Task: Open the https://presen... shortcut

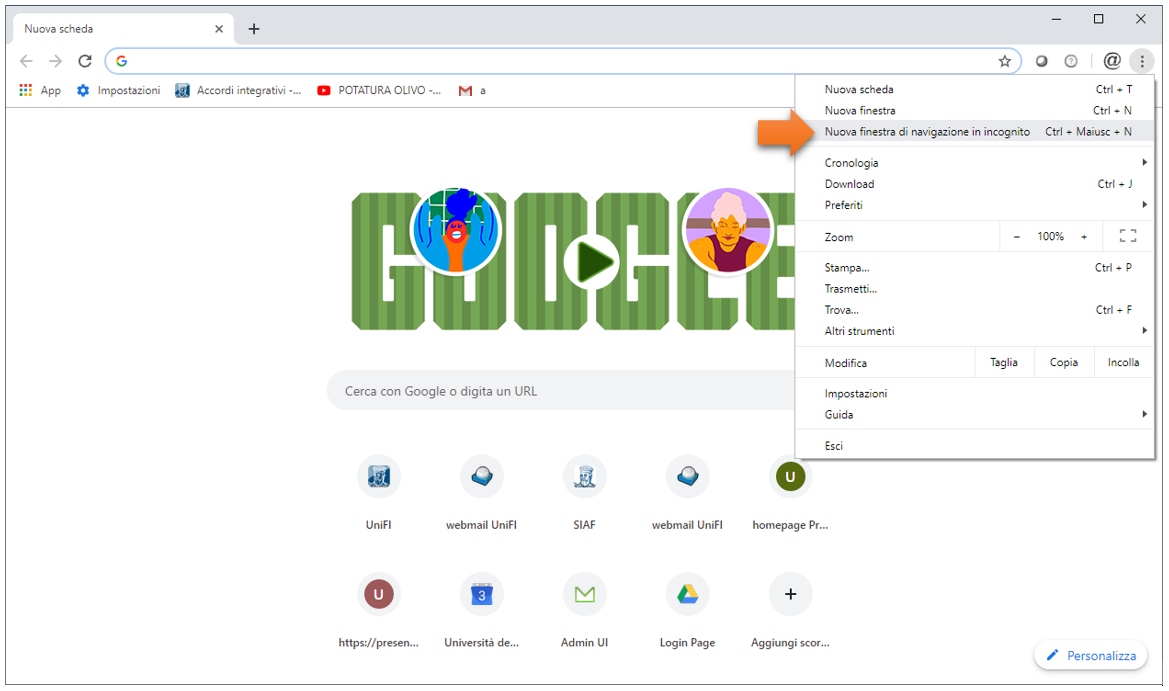Action: (x=378, y=610)
